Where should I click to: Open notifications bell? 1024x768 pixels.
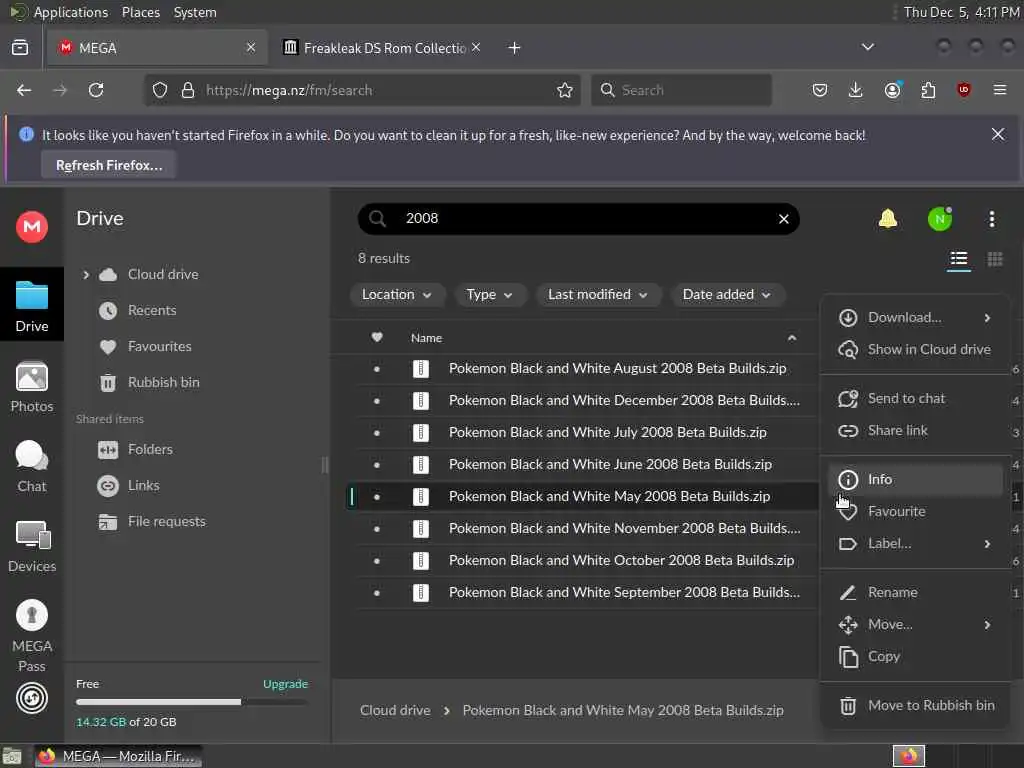[888, 219]
